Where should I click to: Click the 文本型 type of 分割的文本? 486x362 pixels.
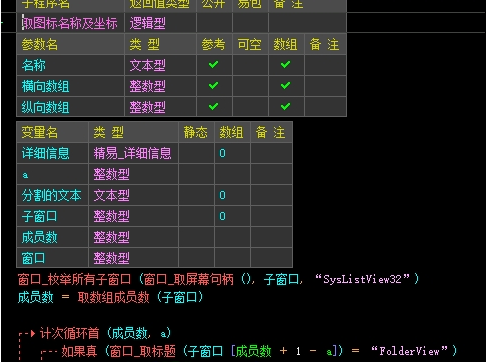tap(112, 195)
